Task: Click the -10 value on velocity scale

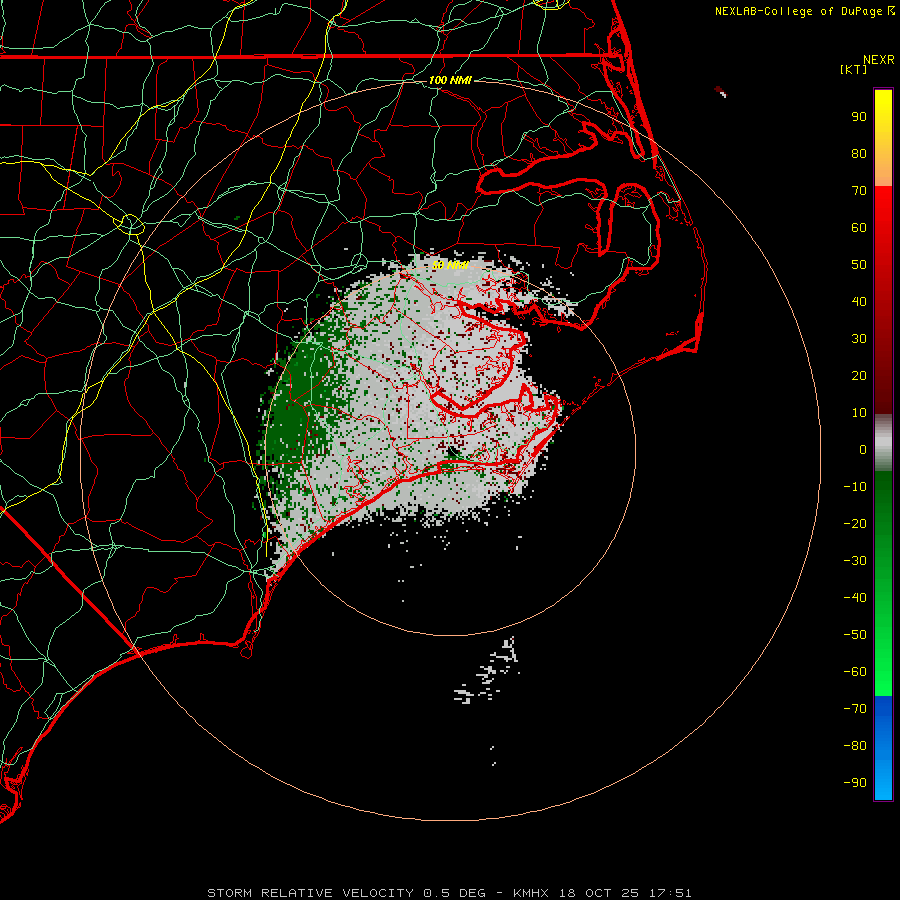Action: click(855, 487)
